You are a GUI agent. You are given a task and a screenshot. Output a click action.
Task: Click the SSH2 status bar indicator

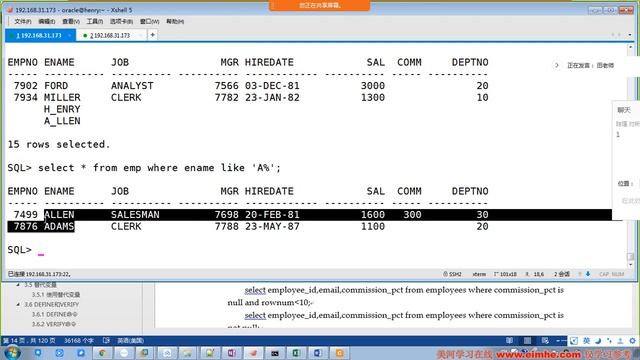click(452, 274)
